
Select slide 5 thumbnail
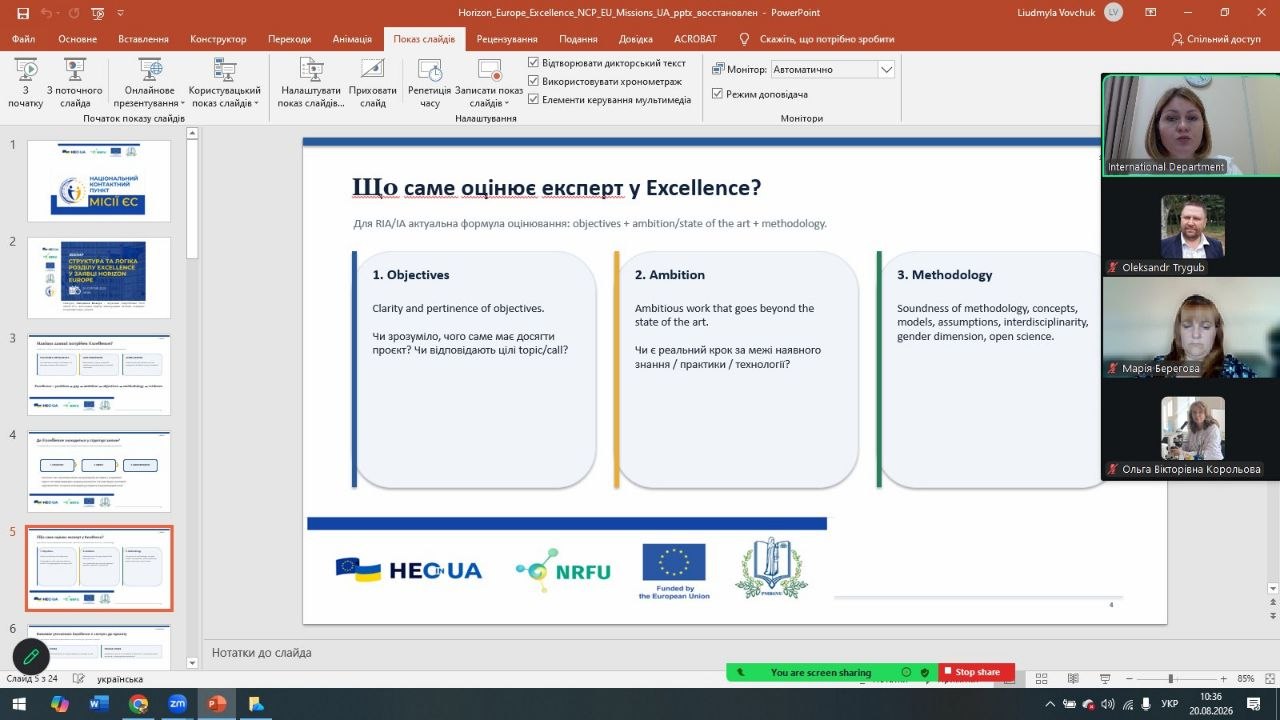(99, 568)
